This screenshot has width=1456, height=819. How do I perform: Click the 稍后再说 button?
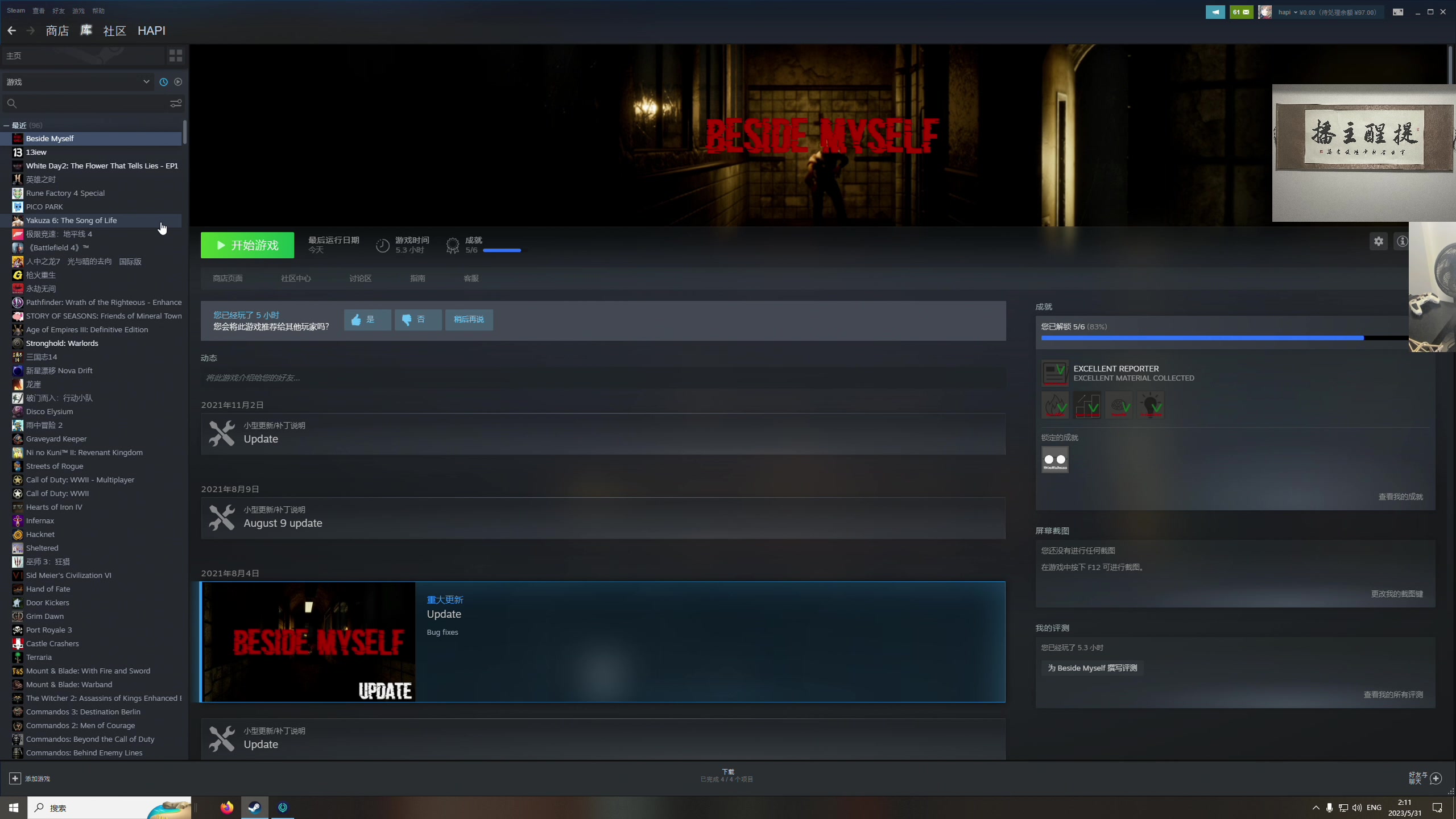[469, 320]
